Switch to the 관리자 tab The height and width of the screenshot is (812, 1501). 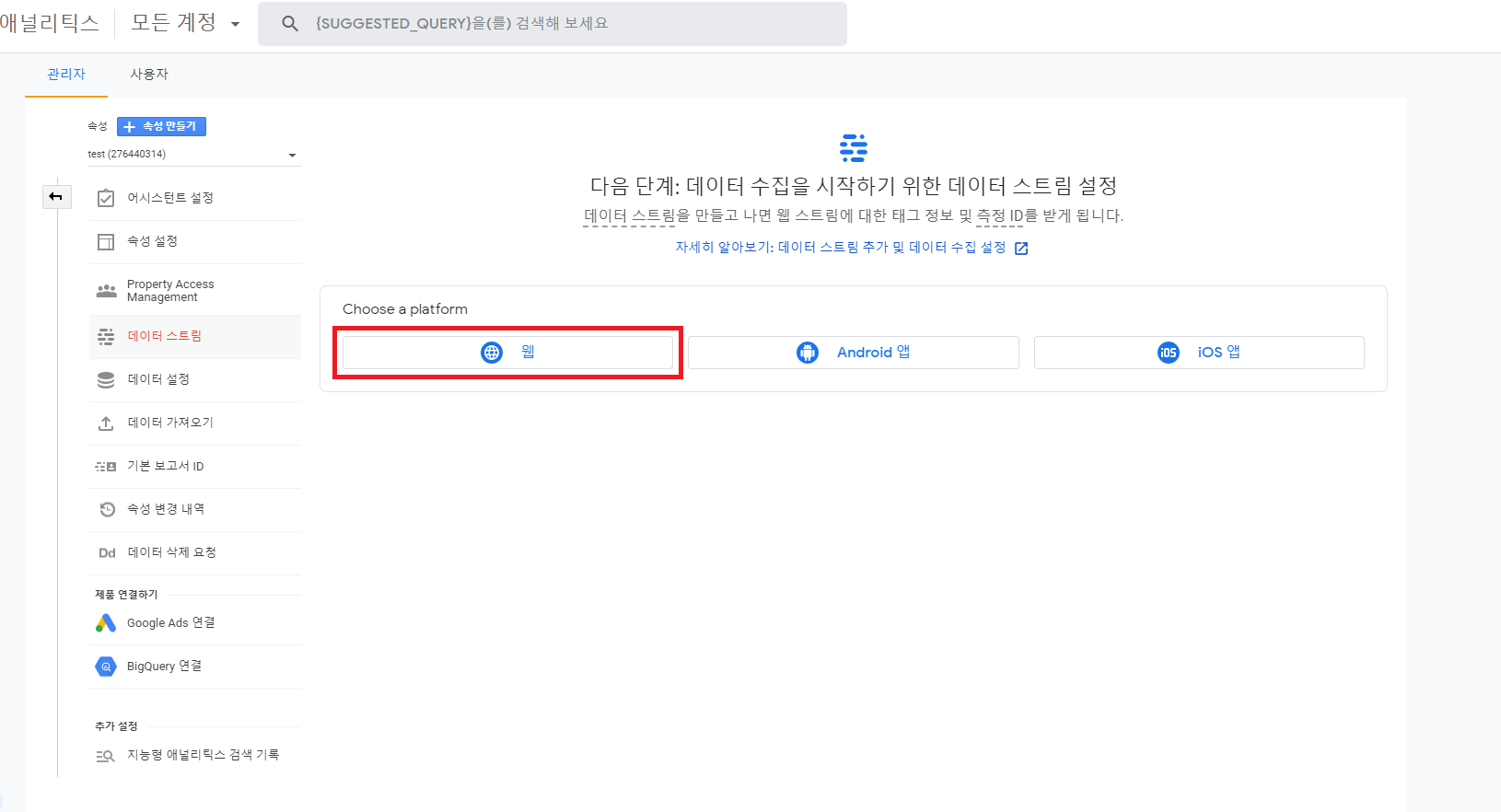(x=66, y=75)
